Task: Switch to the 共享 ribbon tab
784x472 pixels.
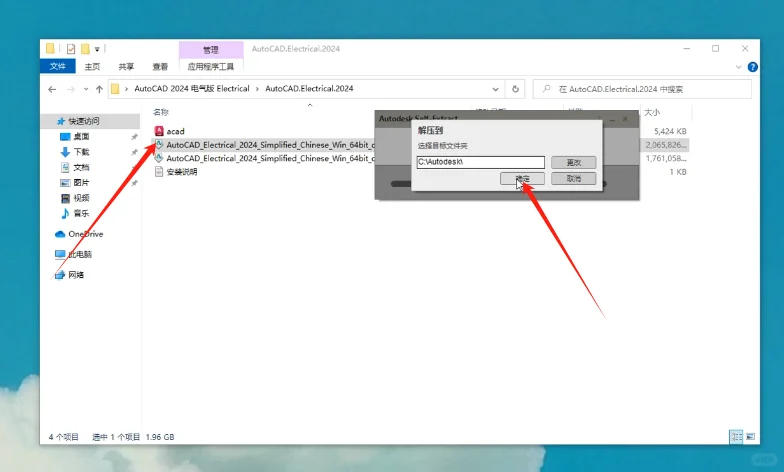Action: 126,66
